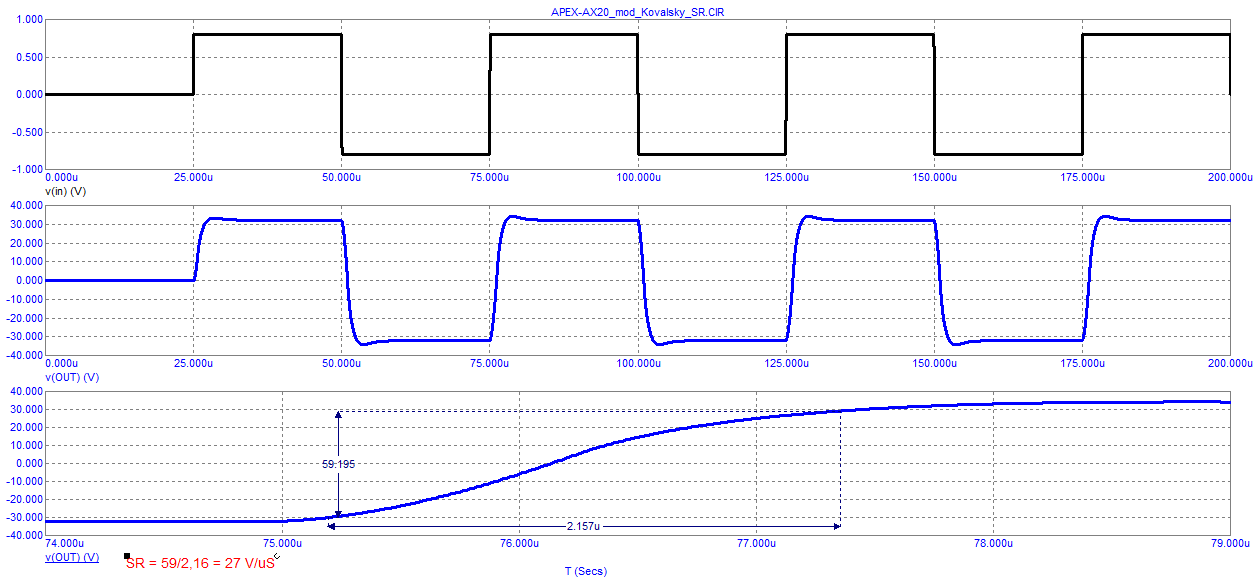Click 78.000u on the bottom plot time axis
The image size is (1254, 583).
coord(992,544)
